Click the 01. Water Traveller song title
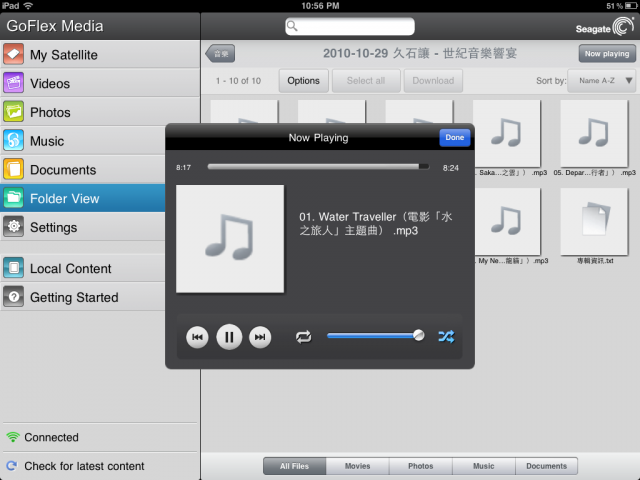This screenshot has height=480, width=640. pos(376,224)
